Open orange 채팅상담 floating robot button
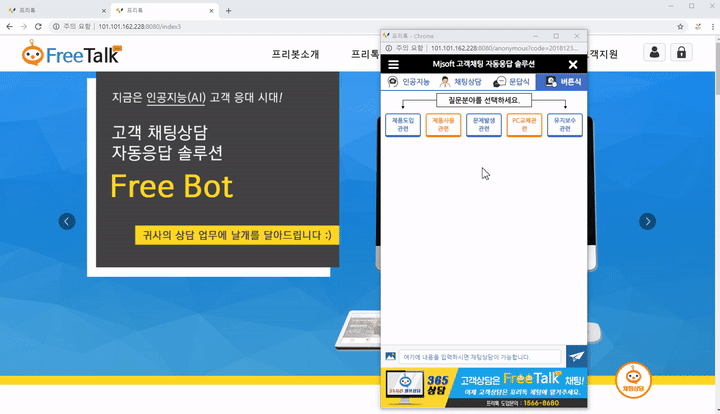This screenshot has width=720, height=414. click(634, 380)
